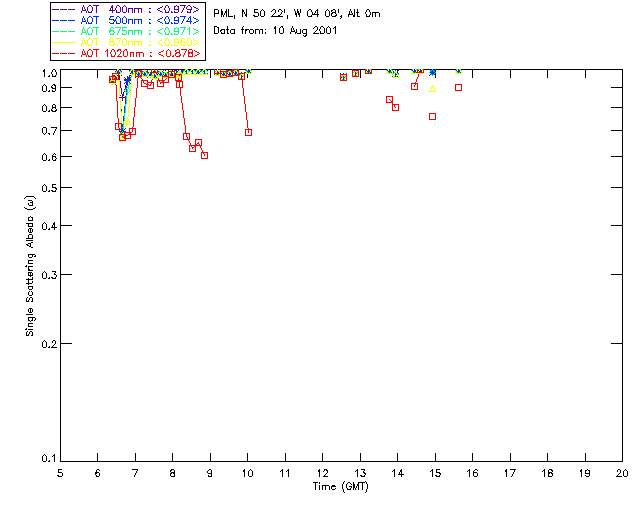Viewport: 640px width, 512px height.
Task: Click the 'Data from: 10 Aug 2001' text
Action: click(x=275, y=31)
